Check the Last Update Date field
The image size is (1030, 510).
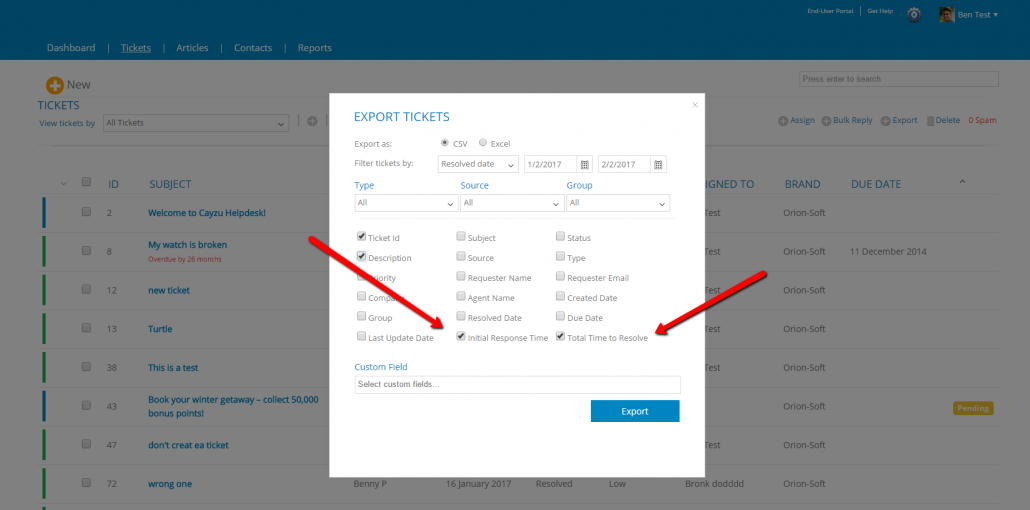pyautogui.click(x=361, y=336)
